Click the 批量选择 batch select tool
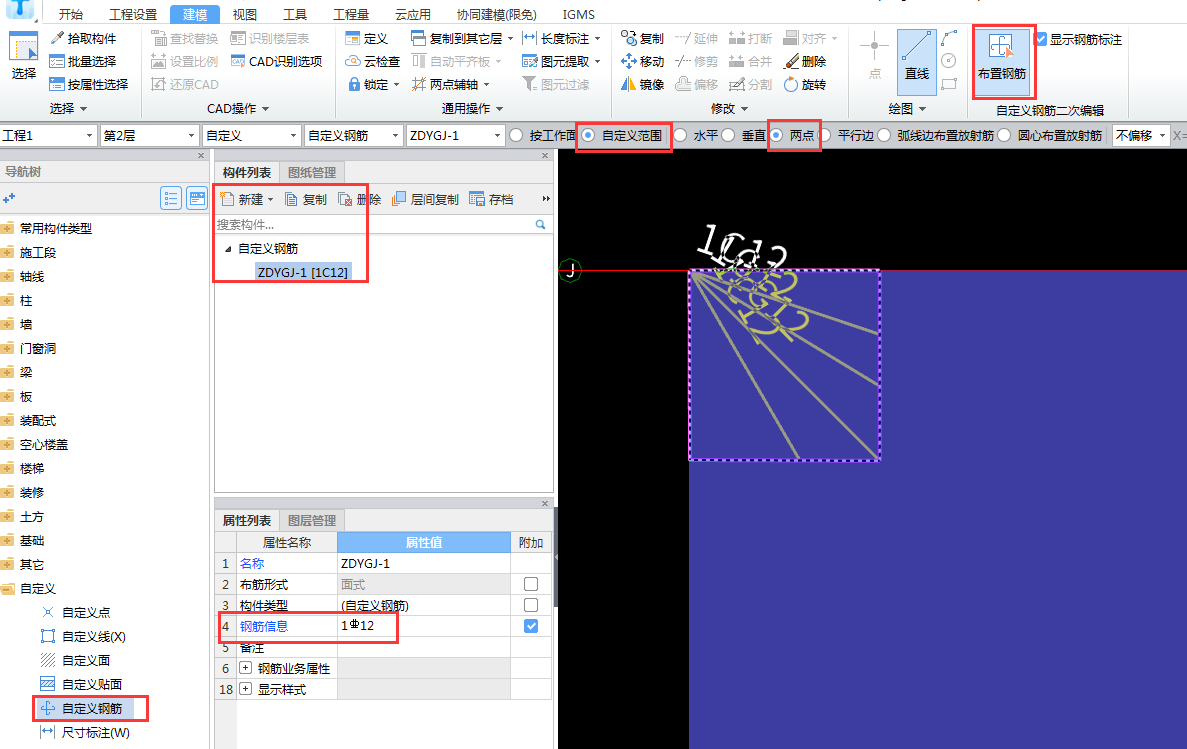The width and height of the screenshot is (1187, 749). tap(83, 61)
